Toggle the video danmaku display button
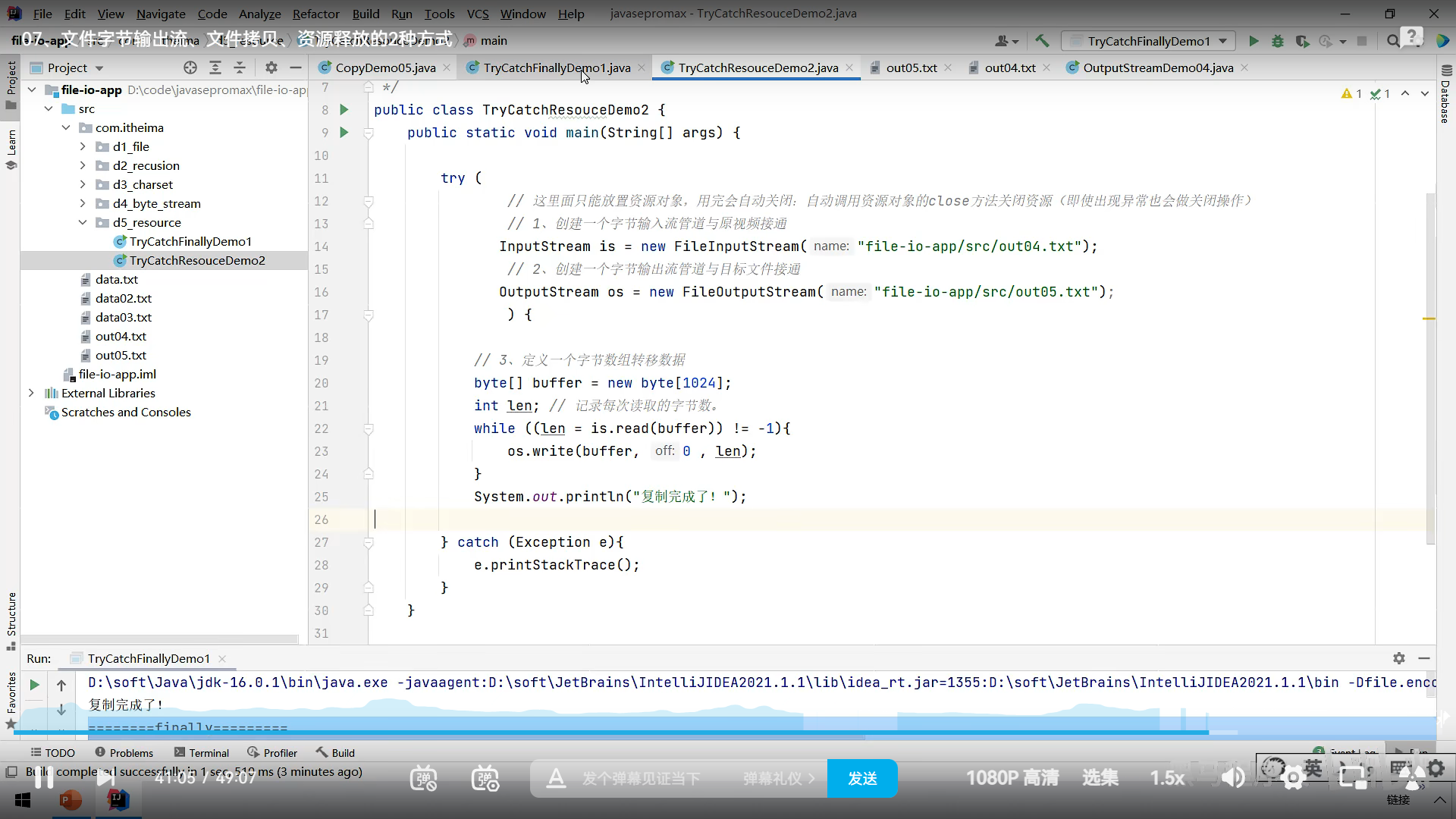This screenshot has height=819, width=1456. [x=423, y=778]
